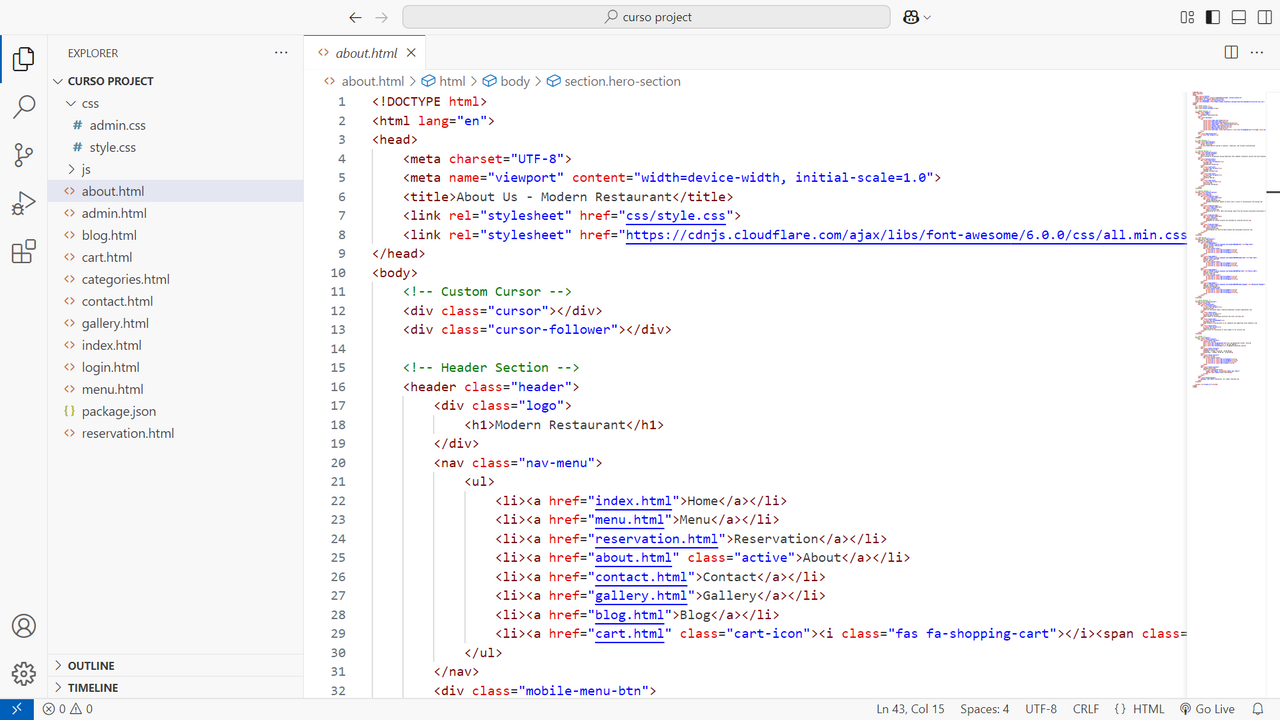Click the Split Editor Right icon
The height and width of the screenshot is (720, 1280).
click(1231, 52)
